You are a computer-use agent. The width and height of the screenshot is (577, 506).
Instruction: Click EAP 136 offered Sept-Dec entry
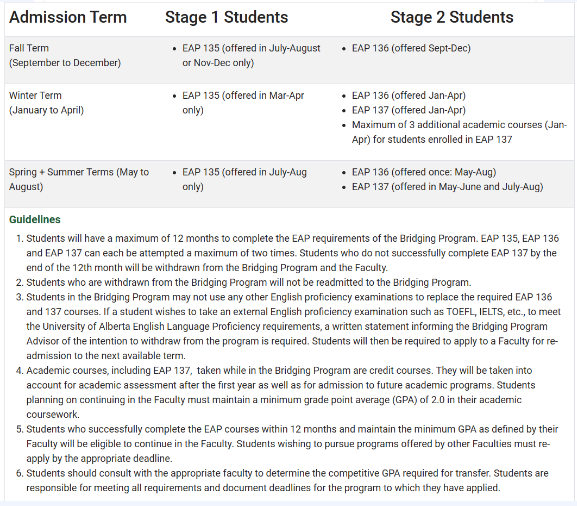tap(411, 48)
